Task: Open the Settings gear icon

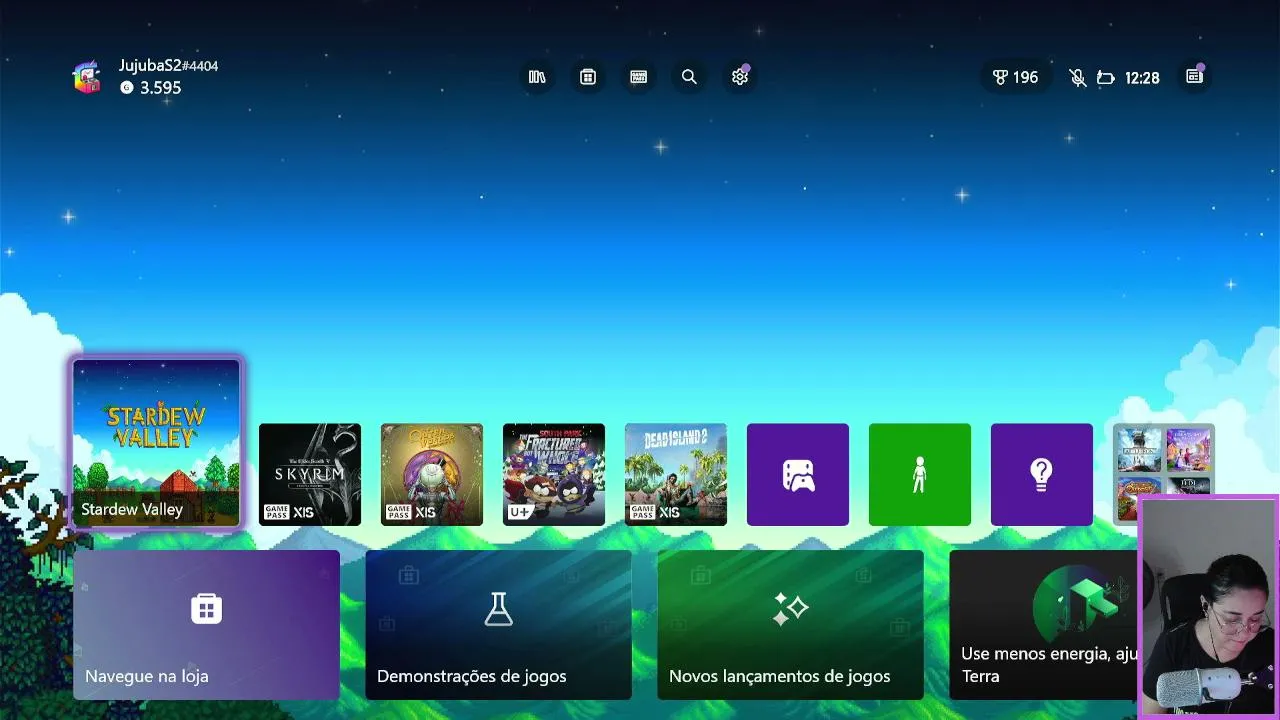Action: (x=740, y=77)
